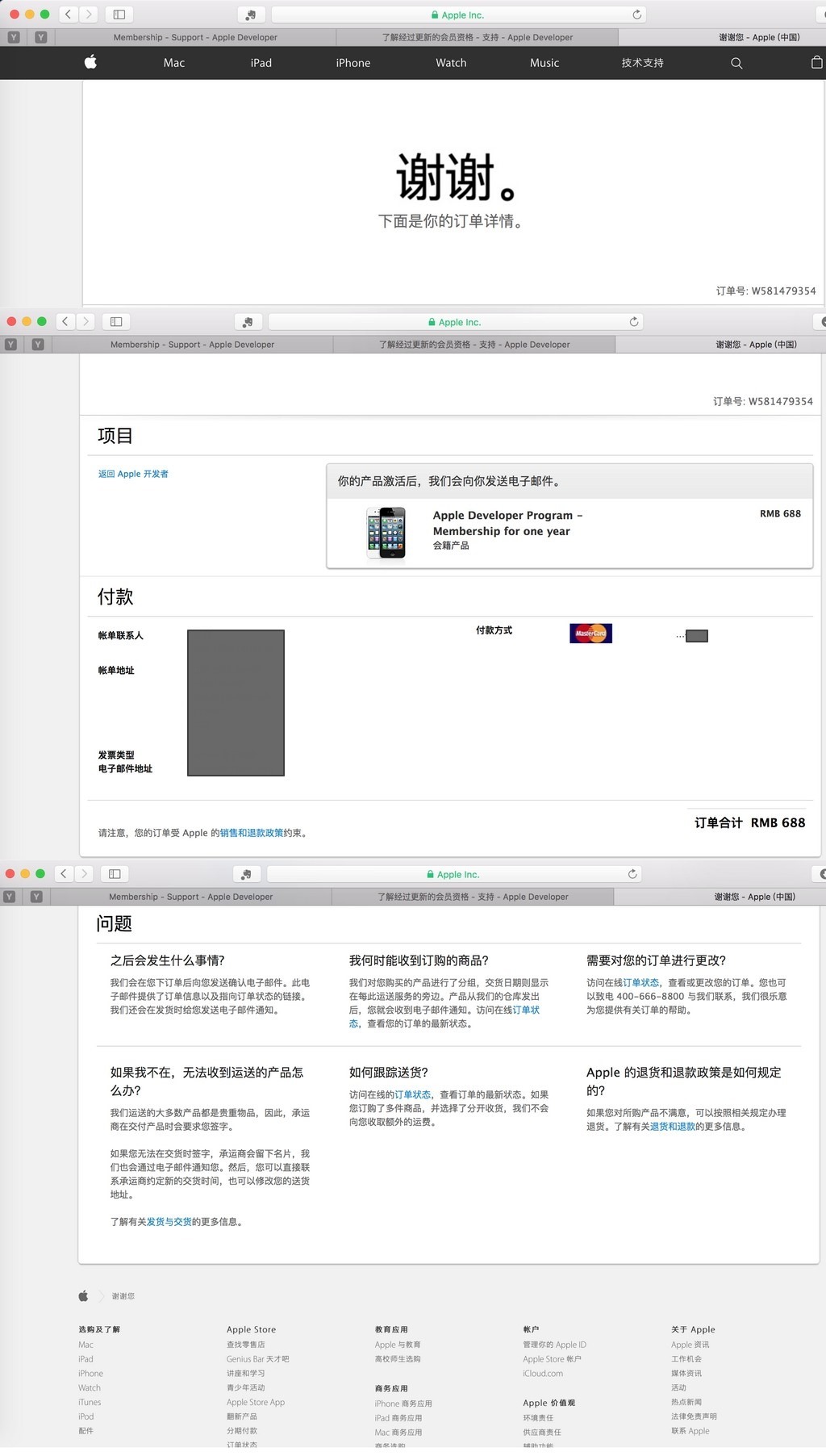Switch to 了解经过更新的会员资格 tab in 项目 window
Screen dimensions: 826x1456
[x=474, y=344]
